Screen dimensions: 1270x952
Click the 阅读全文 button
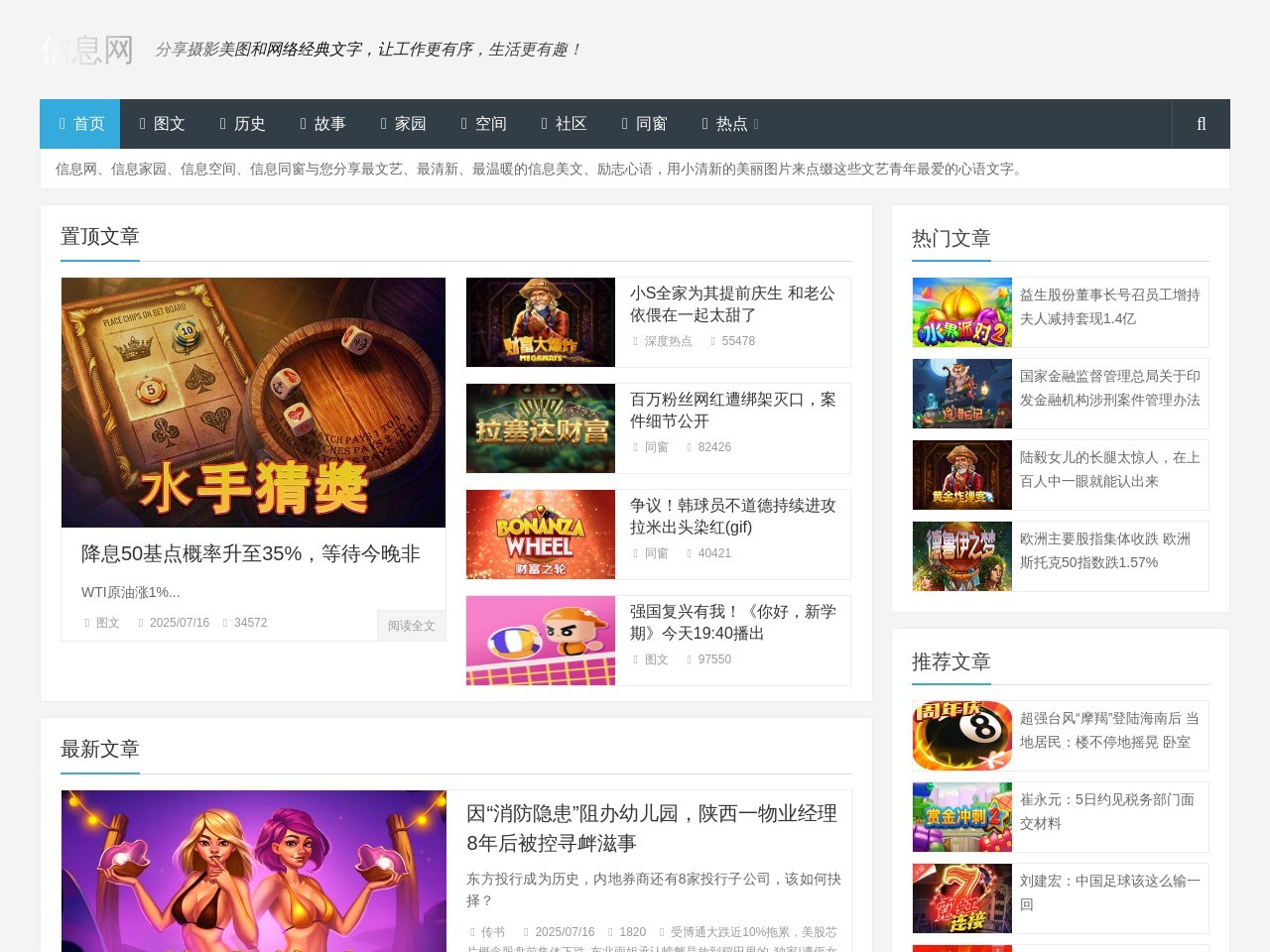tap(411, 626)
